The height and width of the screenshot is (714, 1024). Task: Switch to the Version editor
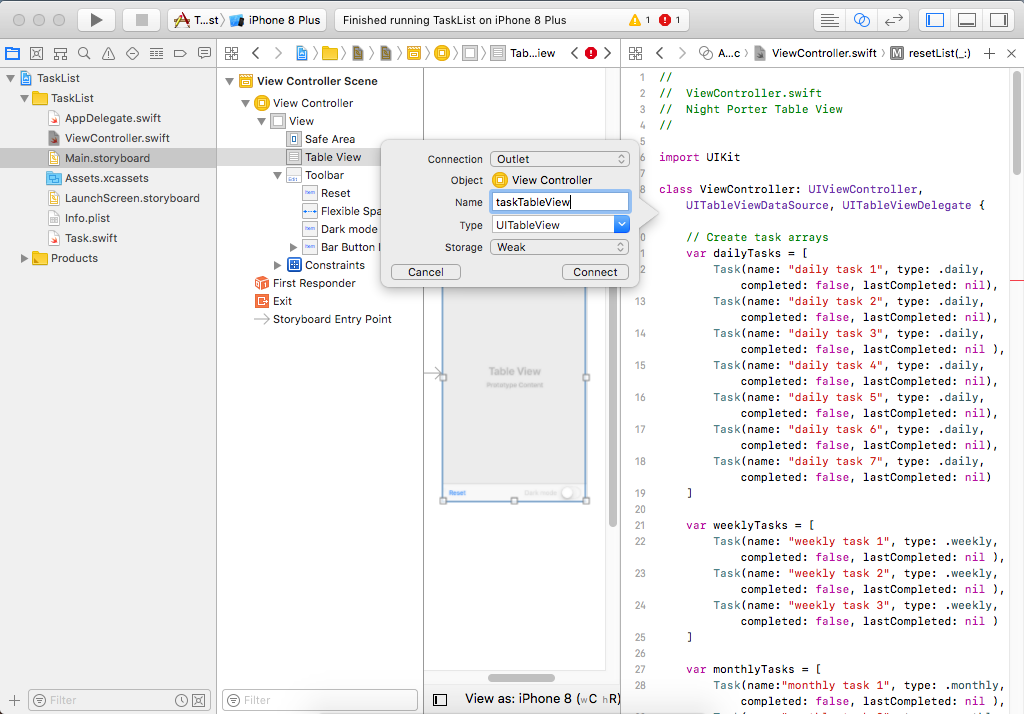click(893, 20)
